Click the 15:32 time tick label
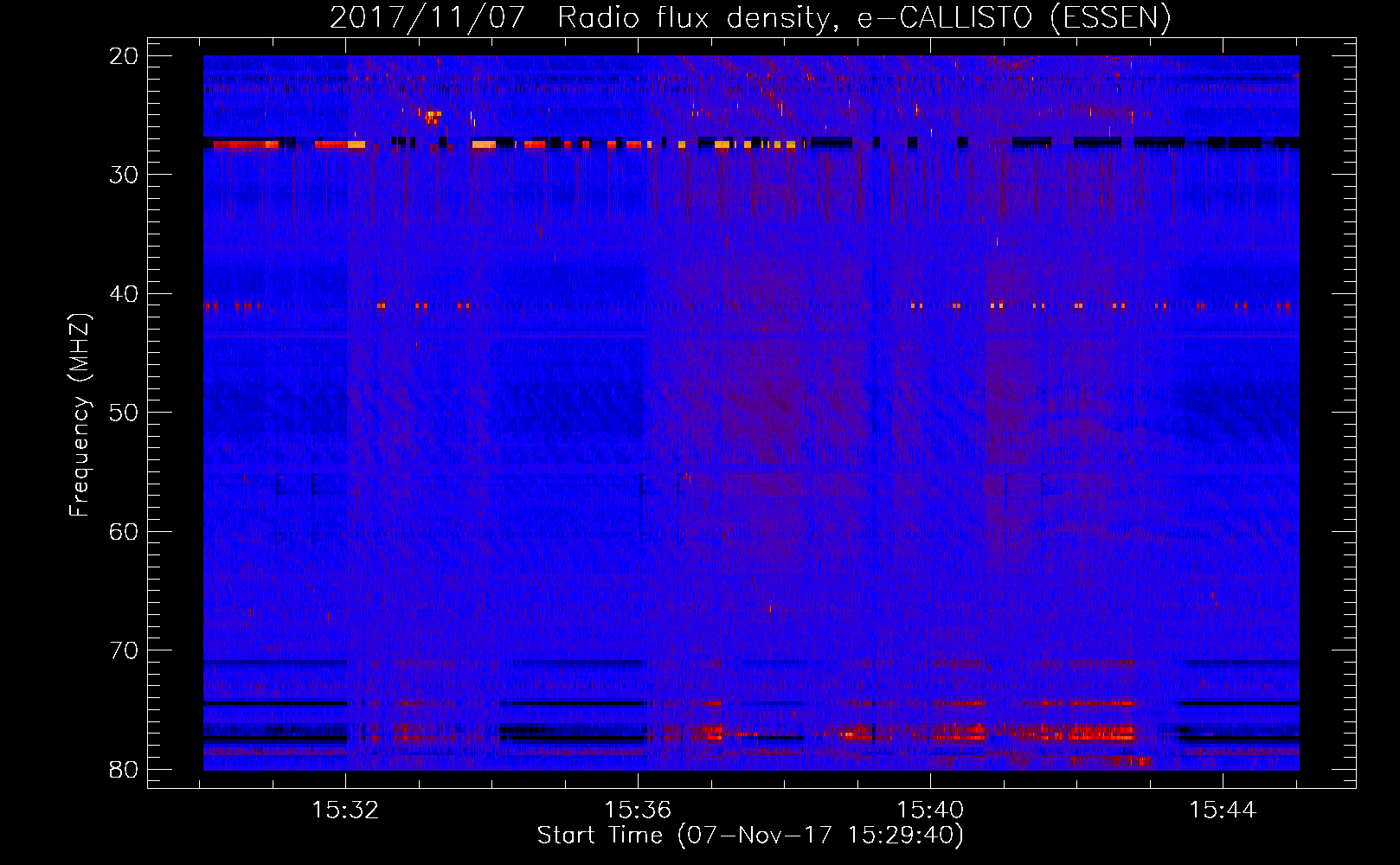 [x=345, y=811]
